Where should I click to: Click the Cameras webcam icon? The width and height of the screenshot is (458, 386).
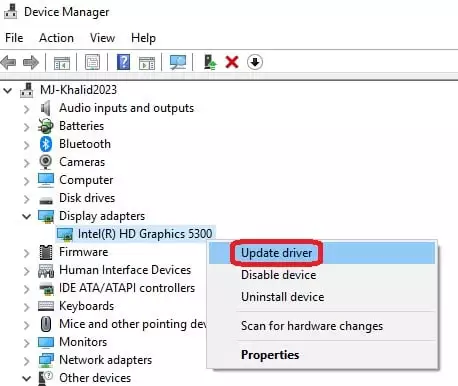(46, 162)
